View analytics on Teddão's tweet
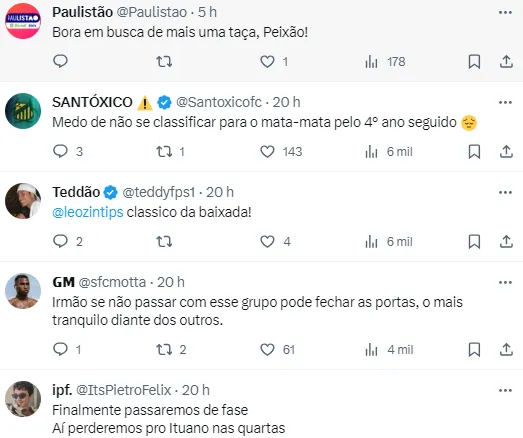 [x=389, y=242]
